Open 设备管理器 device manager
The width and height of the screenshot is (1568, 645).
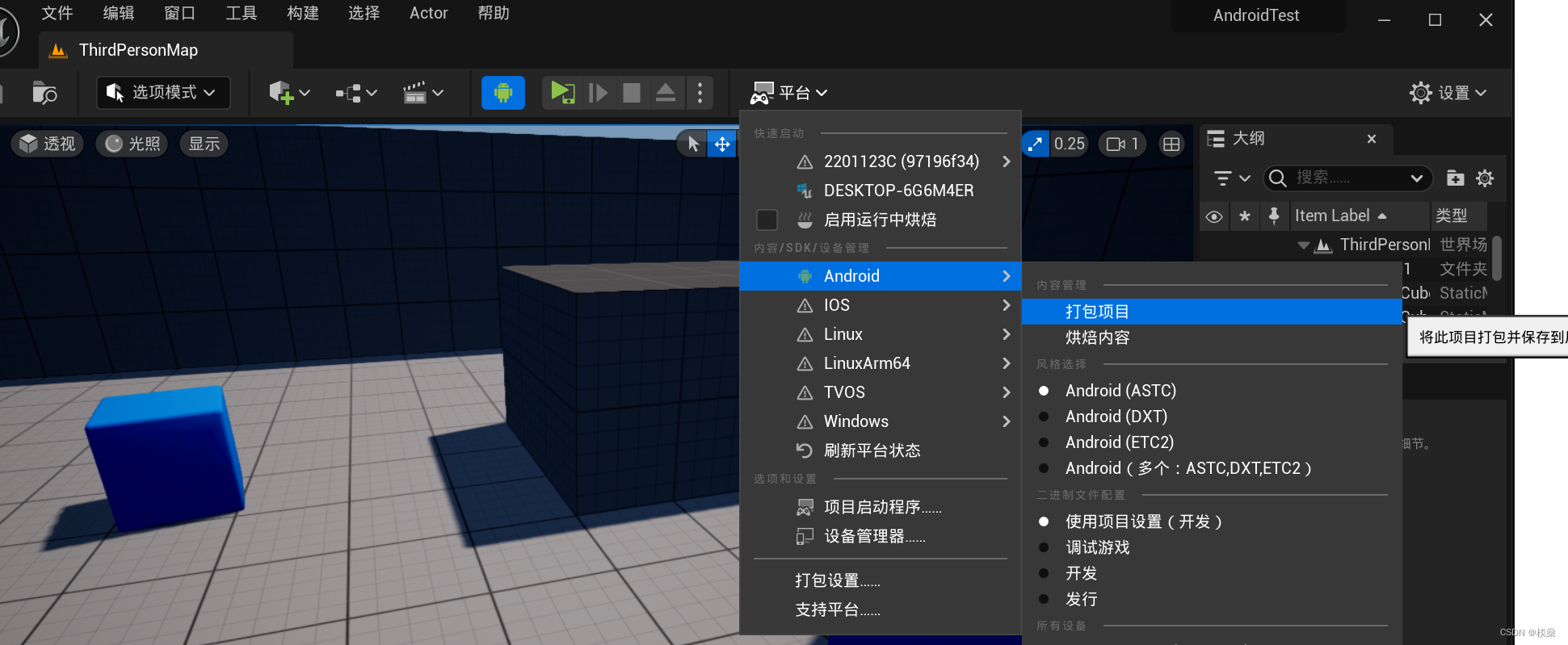point(881,536)
